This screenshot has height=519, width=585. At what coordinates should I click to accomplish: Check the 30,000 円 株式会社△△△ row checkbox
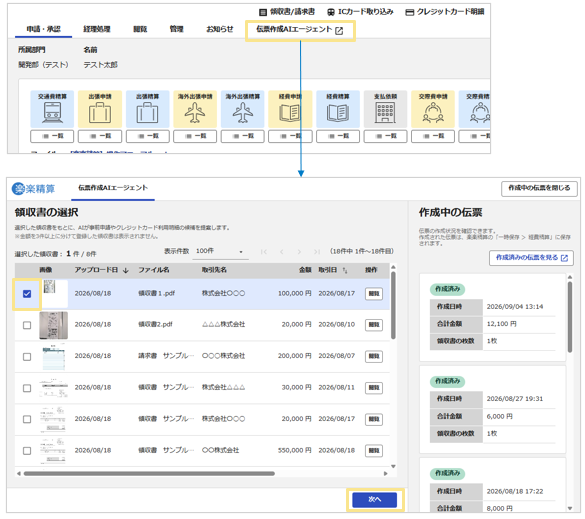(27, 388)
